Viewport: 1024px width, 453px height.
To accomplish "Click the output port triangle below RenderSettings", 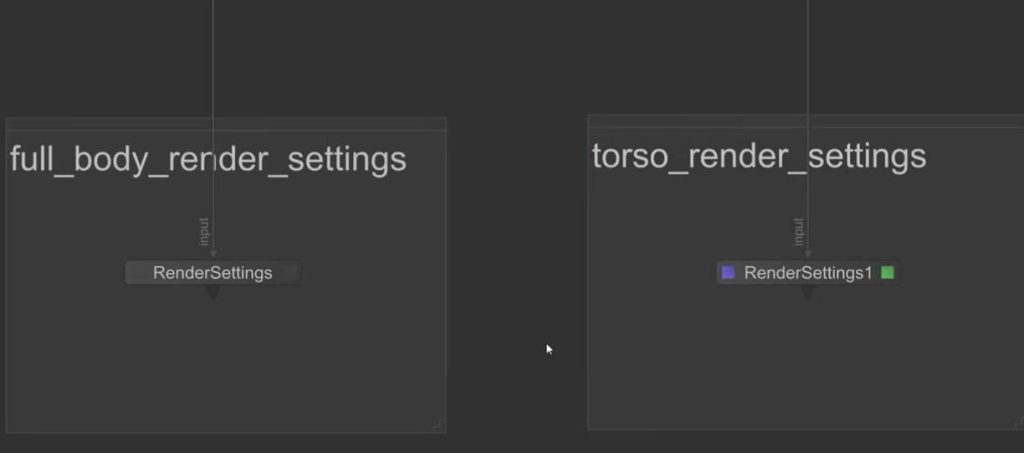I will click(212, 291).
